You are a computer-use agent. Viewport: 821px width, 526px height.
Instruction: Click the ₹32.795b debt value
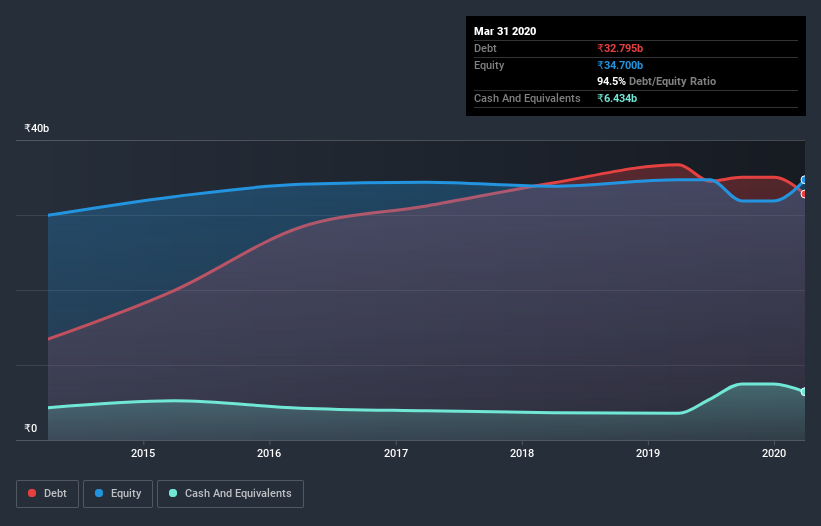[x=620, y=48]
